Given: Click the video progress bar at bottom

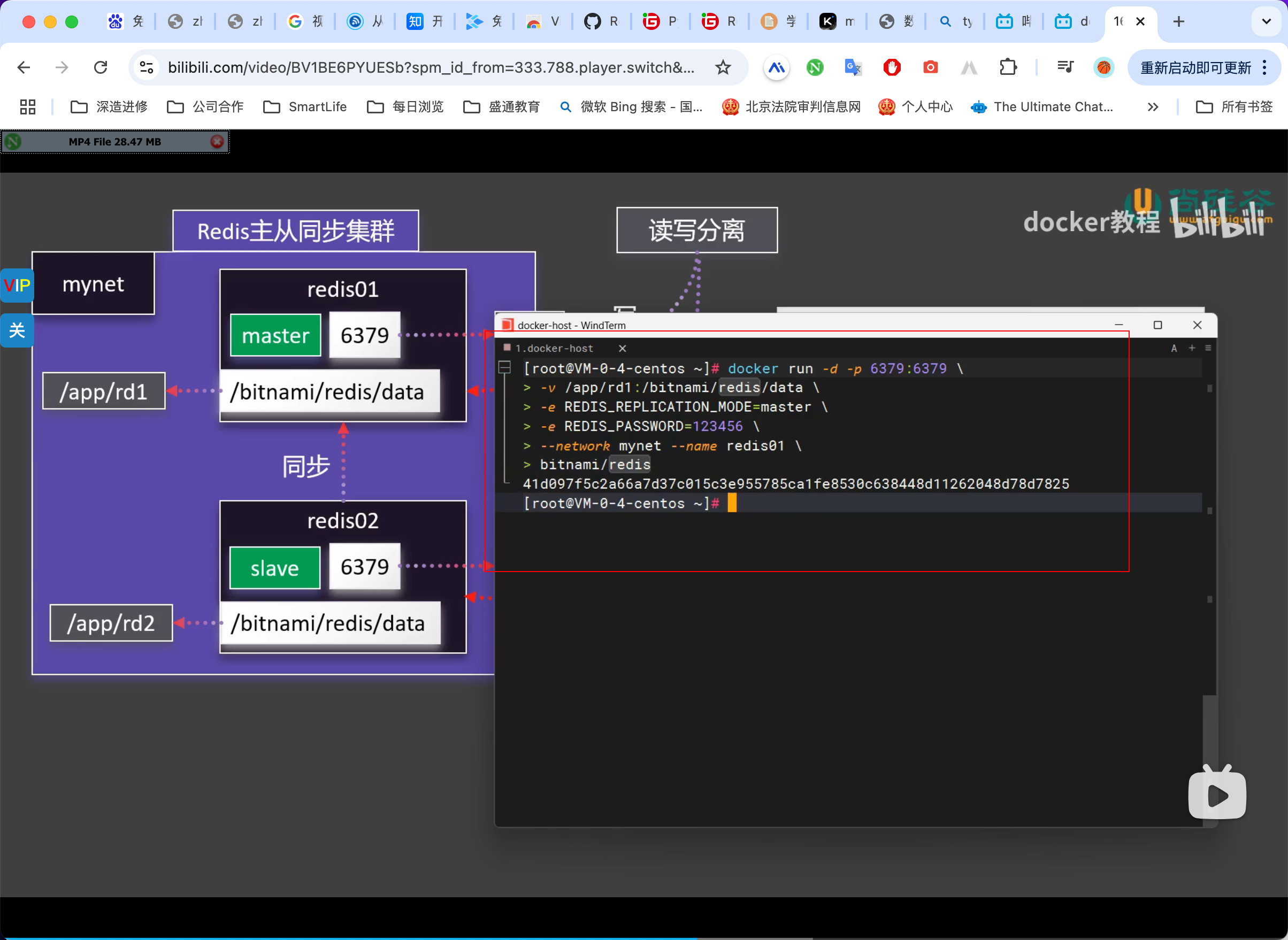Looking at the screenshot, I should click(643, 938).
